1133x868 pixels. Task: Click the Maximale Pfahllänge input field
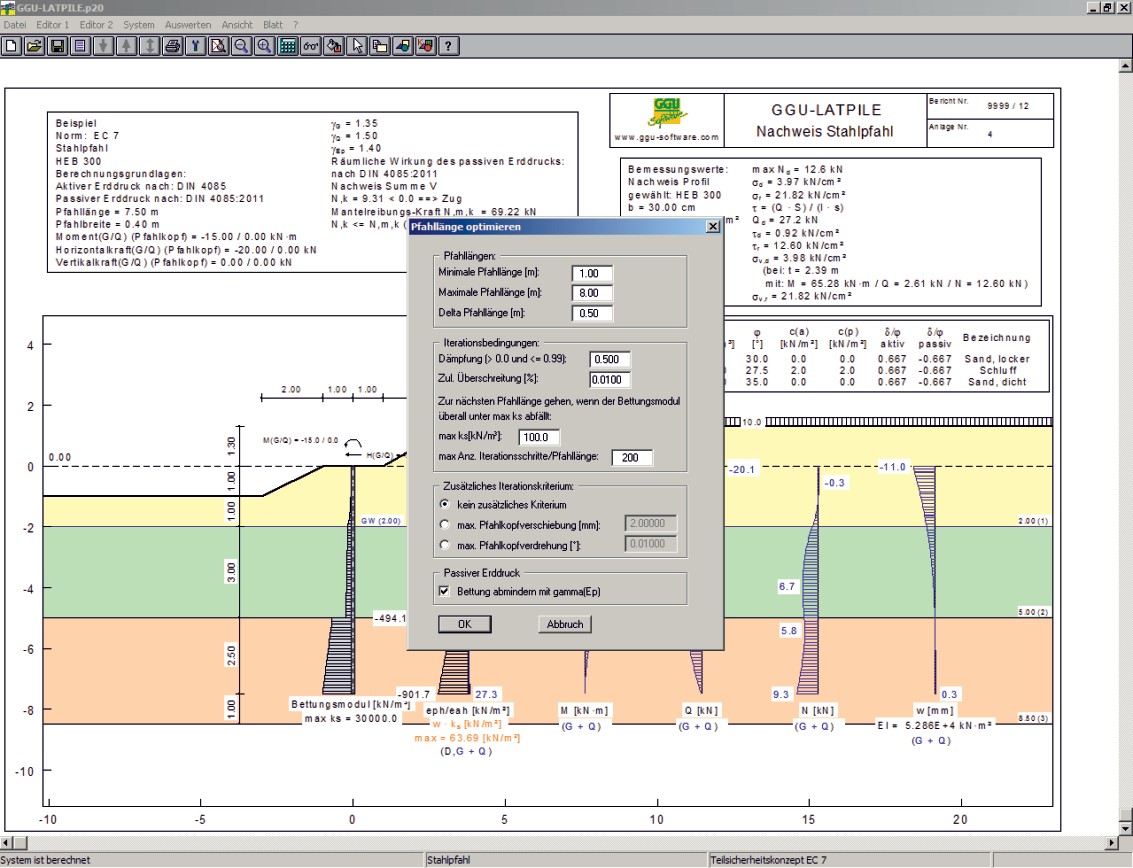592,293
